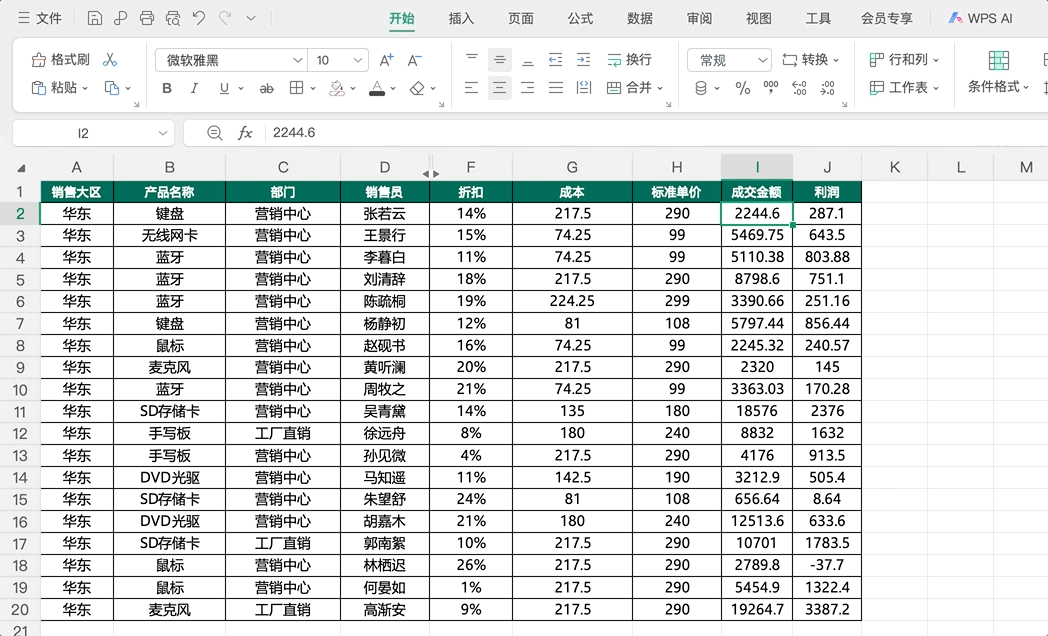This screenshot has width=1048, height=636.
Task: Click the Print icon
Action: point(147,18)
